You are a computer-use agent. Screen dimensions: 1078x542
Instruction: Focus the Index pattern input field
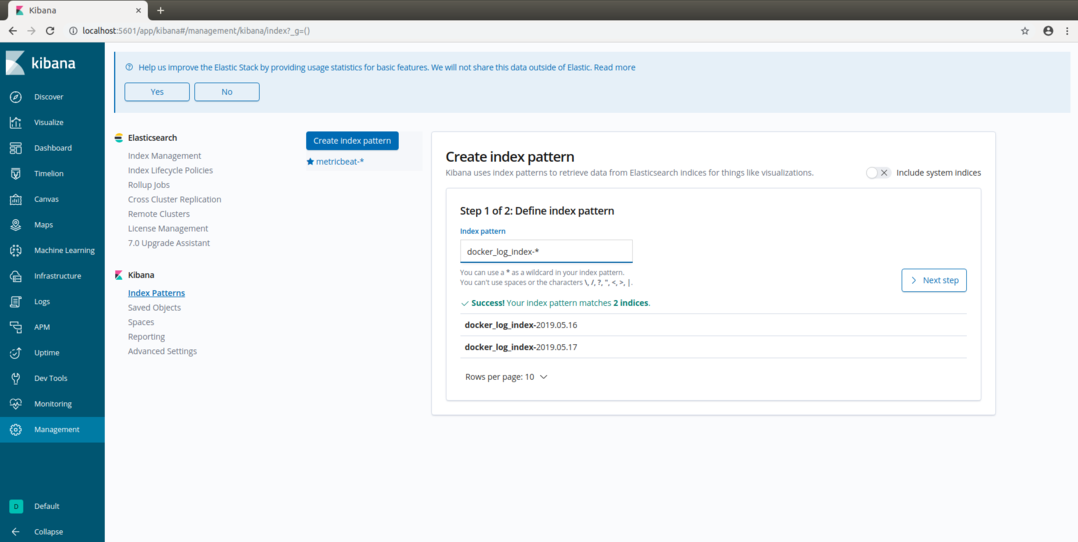click(x=546, y=251)
